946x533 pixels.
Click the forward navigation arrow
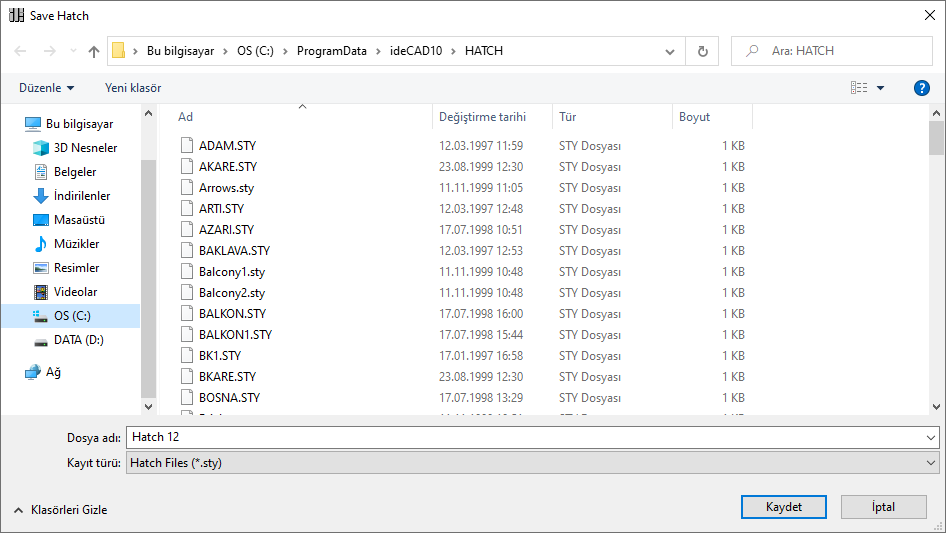pos(49,51)
